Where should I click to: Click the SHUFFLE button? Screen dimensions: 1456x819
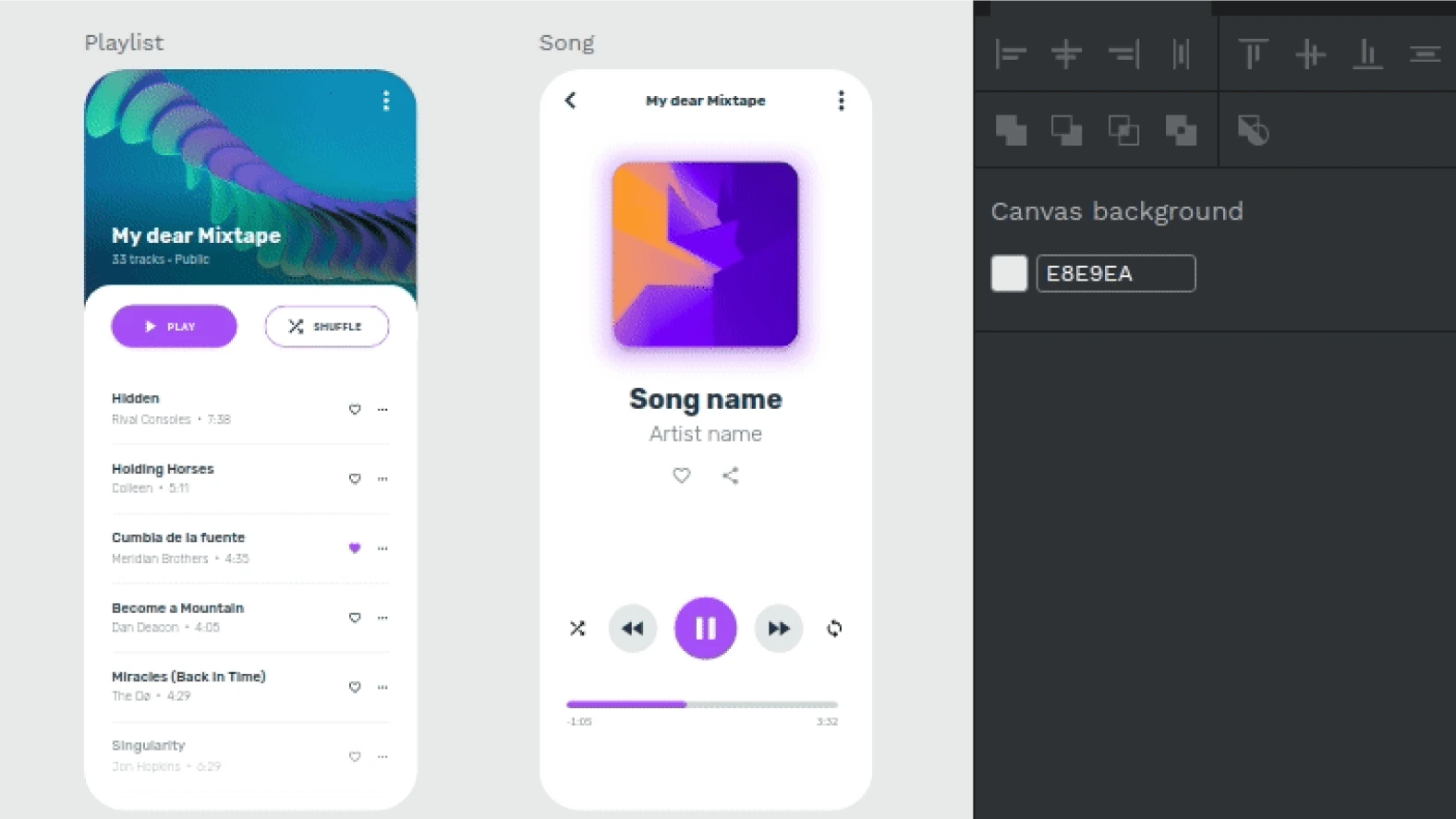(327, 326)
